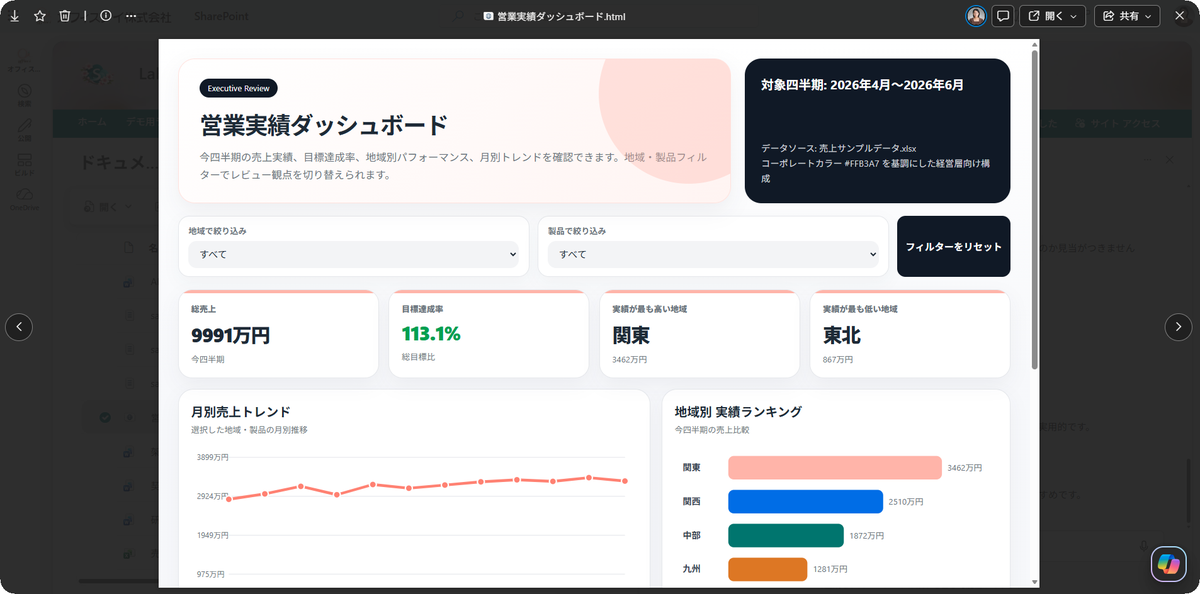Screen dimensions: 1200x594
Task: Open the comments pane icon
Action: pos(1004,16)
